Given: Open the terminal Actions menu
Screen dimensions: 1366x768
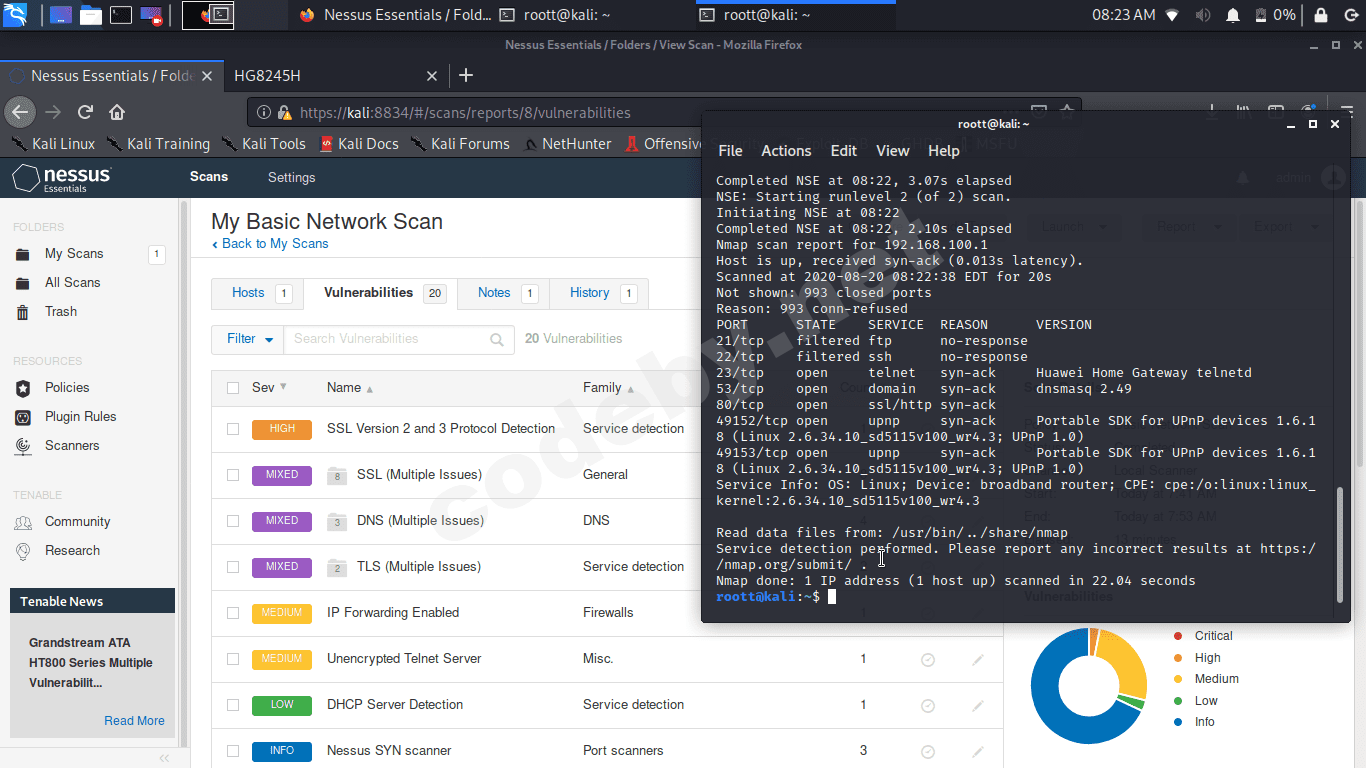Looking at the screenshot, I should tap(786, 151).
